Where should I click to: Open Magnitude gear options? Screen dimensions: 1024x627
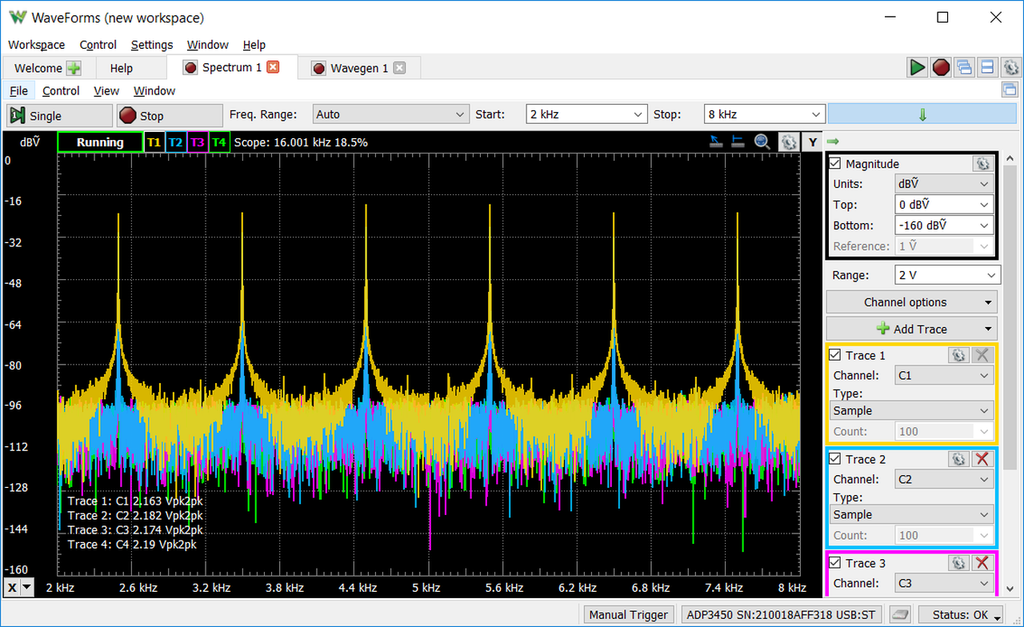tap(982, 164)
